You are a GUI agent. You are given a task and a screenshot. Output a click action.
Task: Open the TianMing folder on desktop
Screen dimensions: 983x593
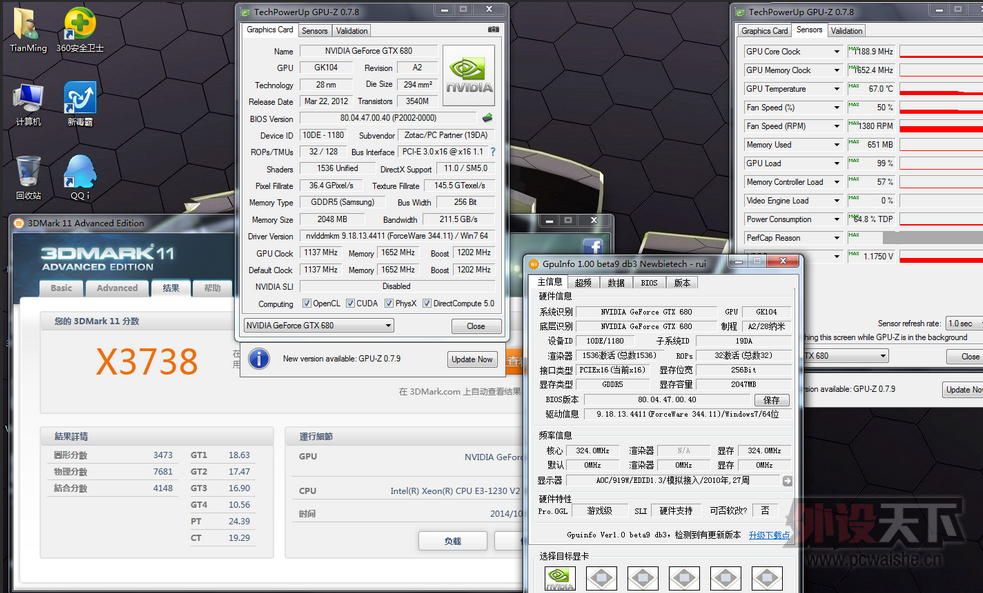point(28,30)
